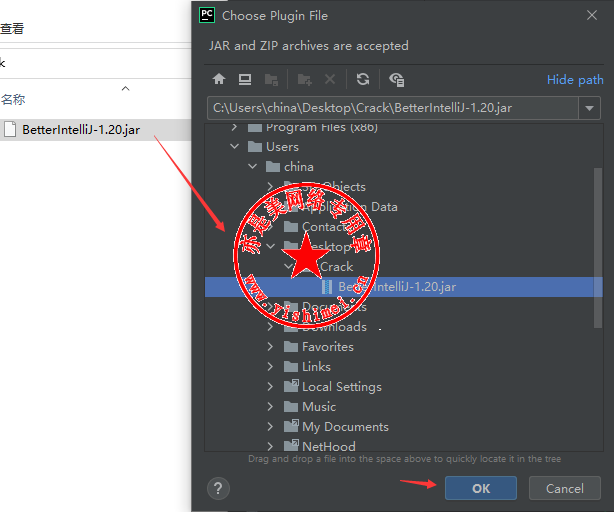Toggle show hidden files and directories

pos(396,79)
